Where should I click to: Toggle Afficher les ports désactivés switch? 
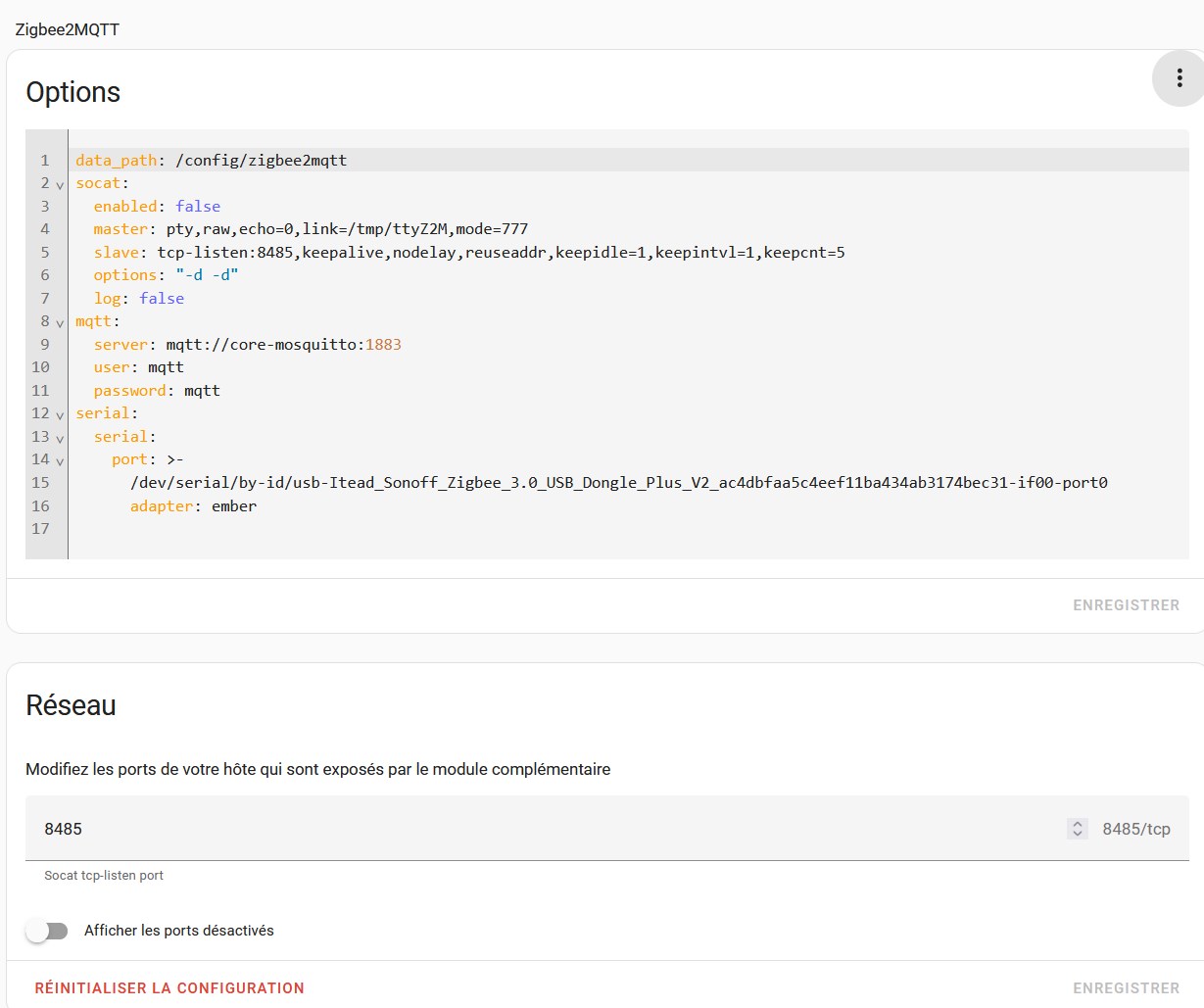pyautogui.click(x=47, y=931)
